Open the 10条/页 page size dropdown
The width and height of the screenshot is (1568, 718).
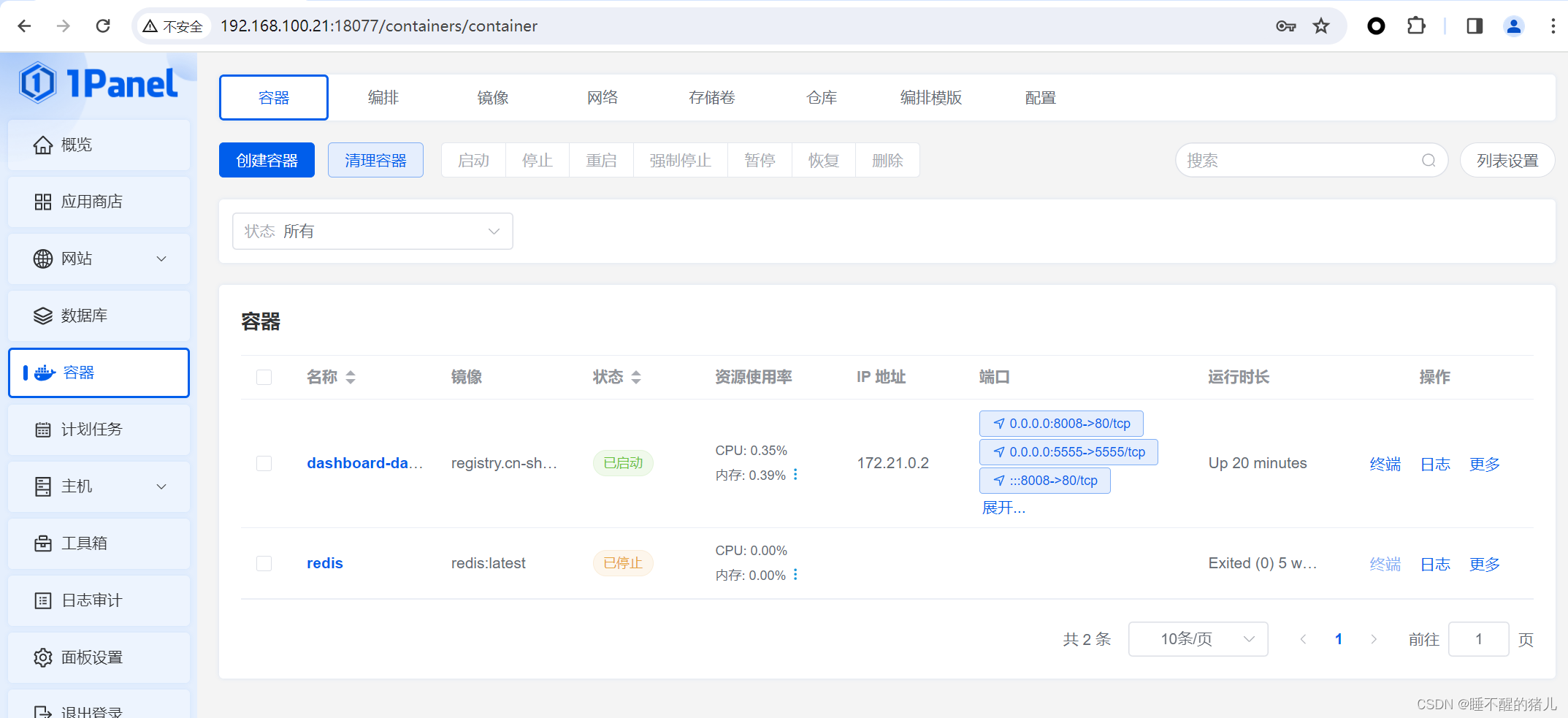(1198, 639)
